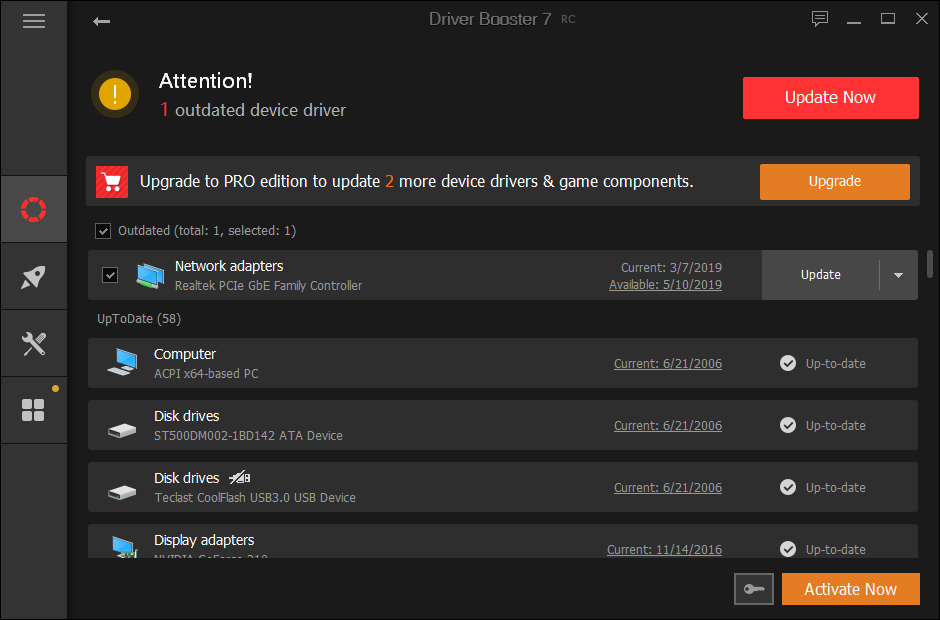The image size is (940, 620).
Task: Click the yellow Attention warning icon
Action: [x=114, y=94]
